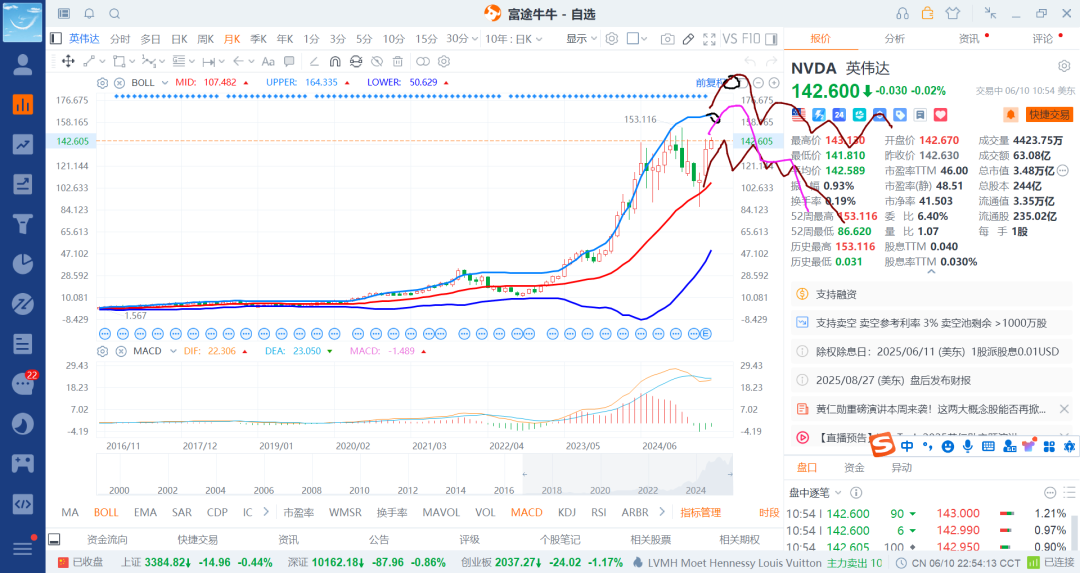
Task: Open 指标管理 indicator management
Action: (700, 512)
